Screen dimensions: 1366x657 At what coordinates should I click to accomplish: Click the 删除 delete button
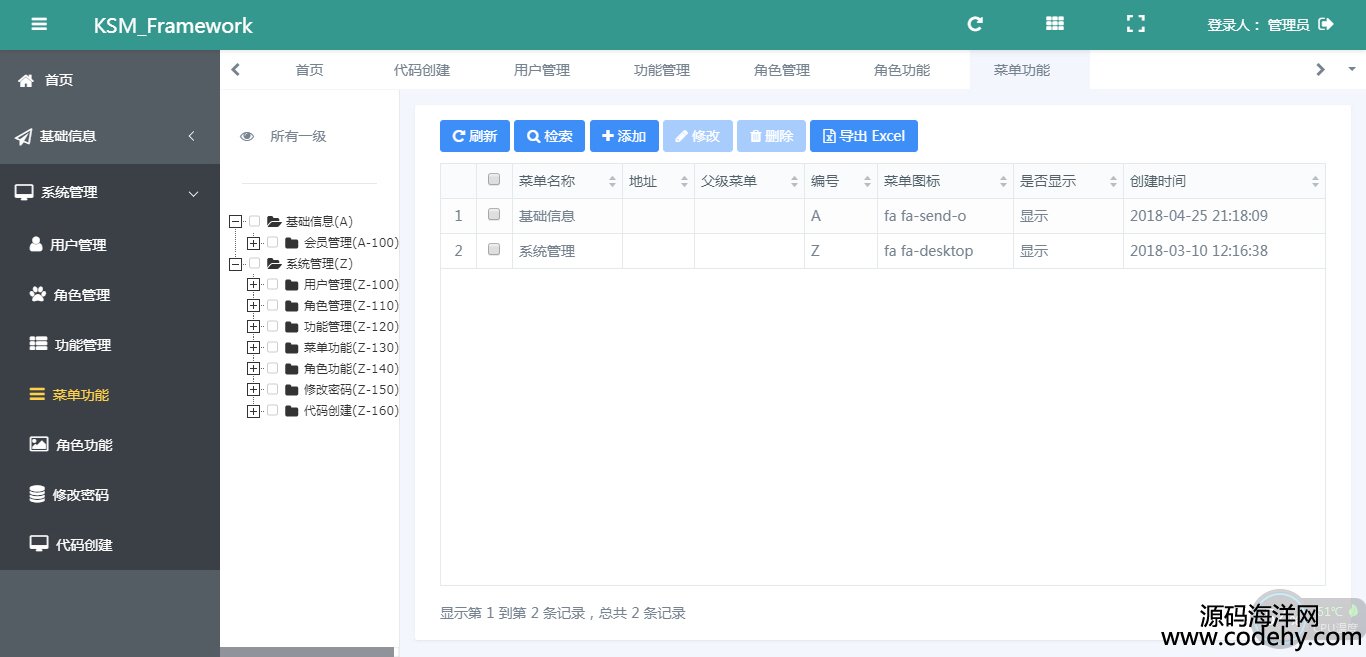coord(771,136)
